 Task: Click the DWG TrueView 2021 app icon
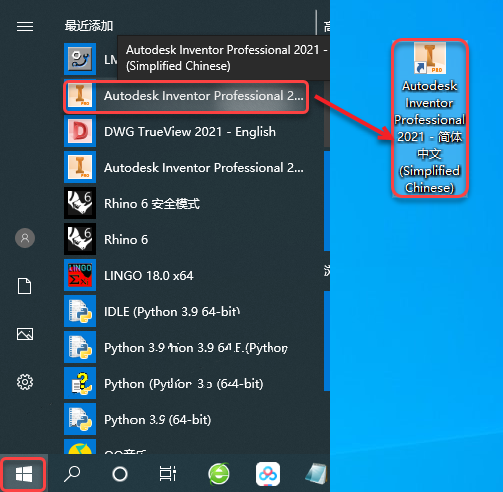coord(80,131)
